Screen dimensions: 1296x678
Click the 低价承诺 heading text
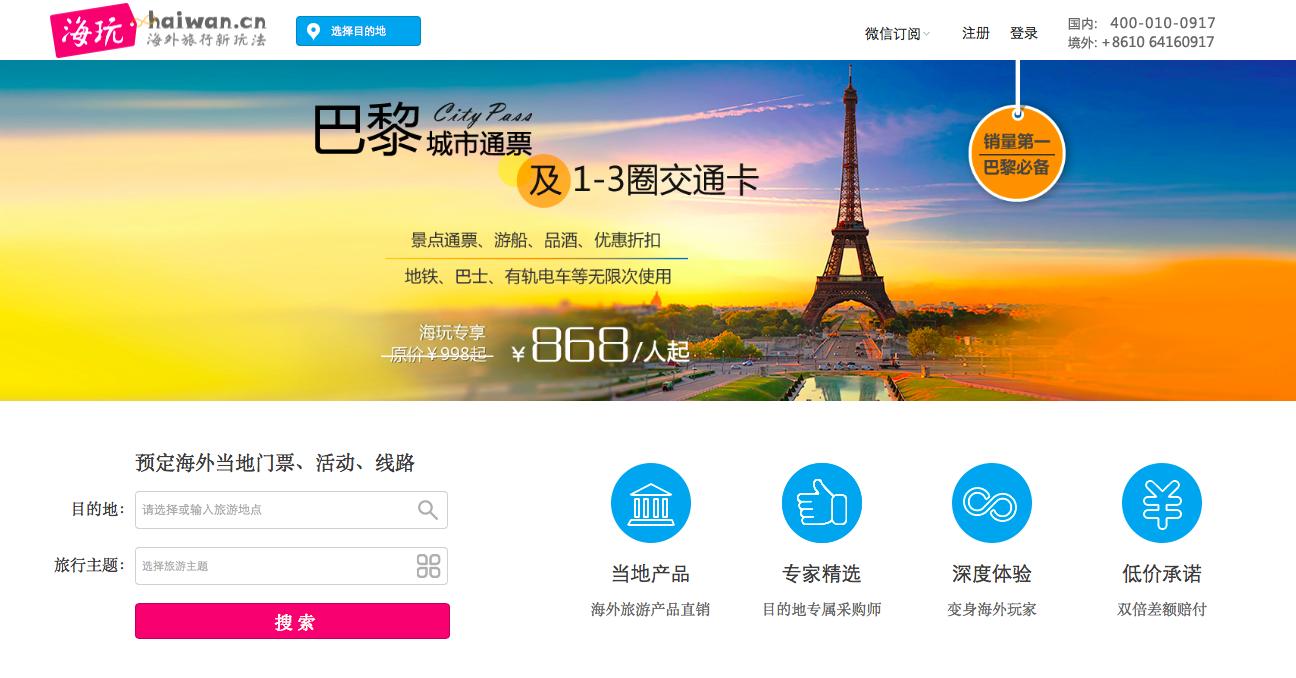point(1162,574)
